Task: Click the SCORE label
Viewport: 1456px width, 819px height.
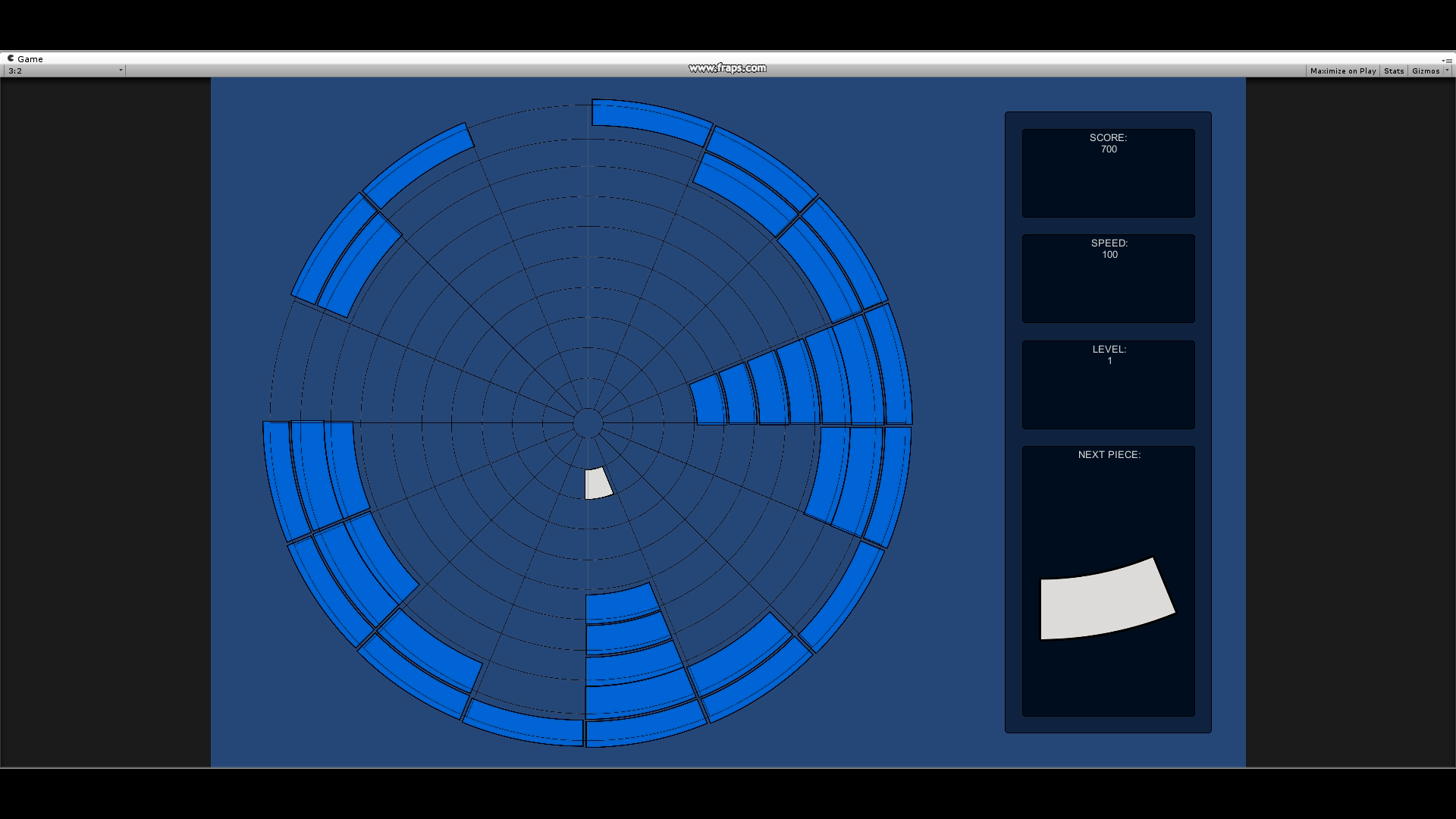Action: click(x=1108, y=137)
